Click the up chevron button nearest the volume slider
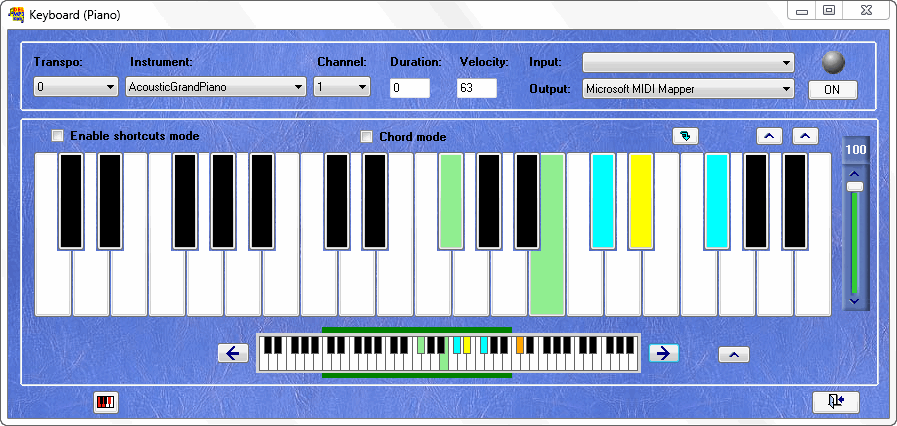 [805, 136]
